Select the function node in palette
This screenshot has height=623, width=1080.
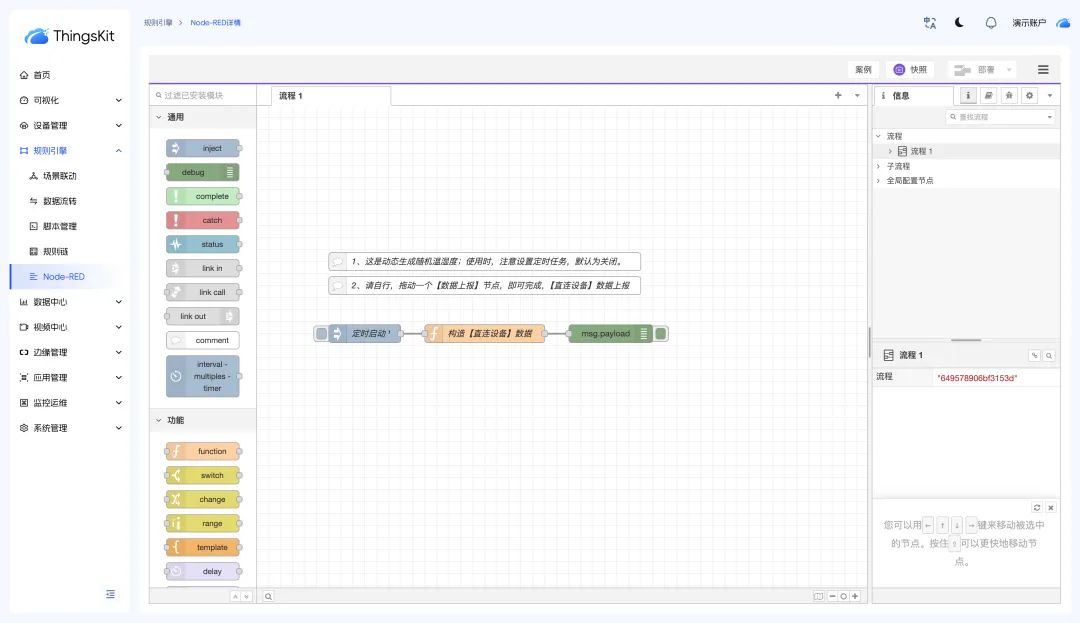[203, 452]
